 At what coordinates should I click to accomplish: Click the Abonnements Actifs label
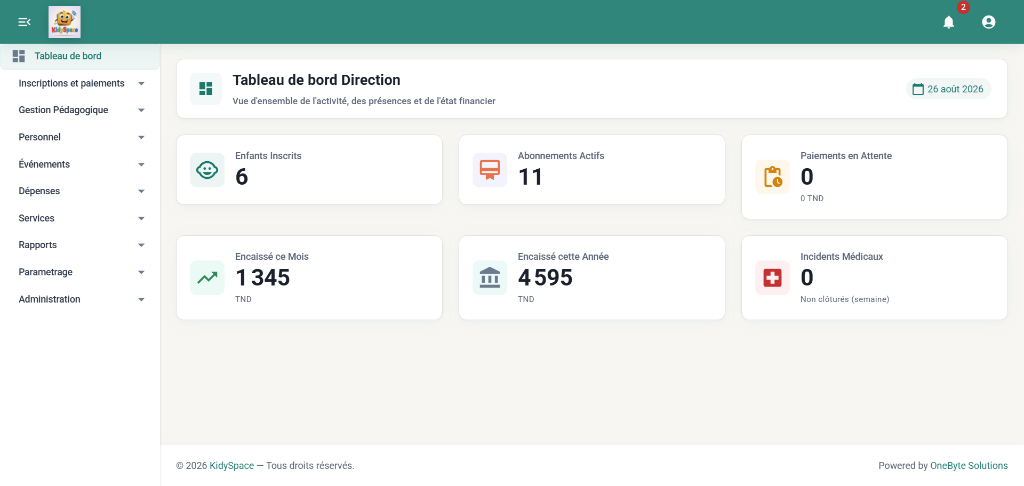coord(561,156)
